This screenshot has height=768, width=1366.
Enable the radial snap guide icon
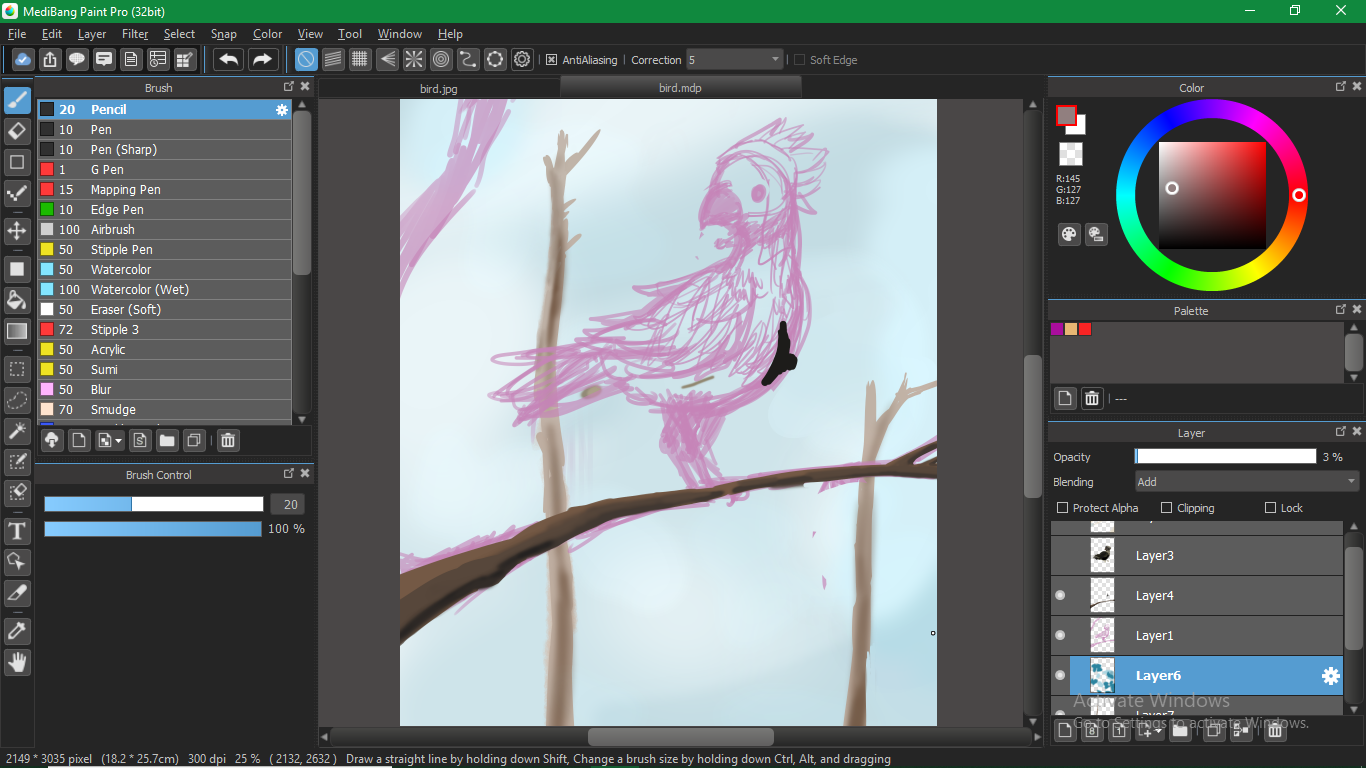tap(414, 60)
